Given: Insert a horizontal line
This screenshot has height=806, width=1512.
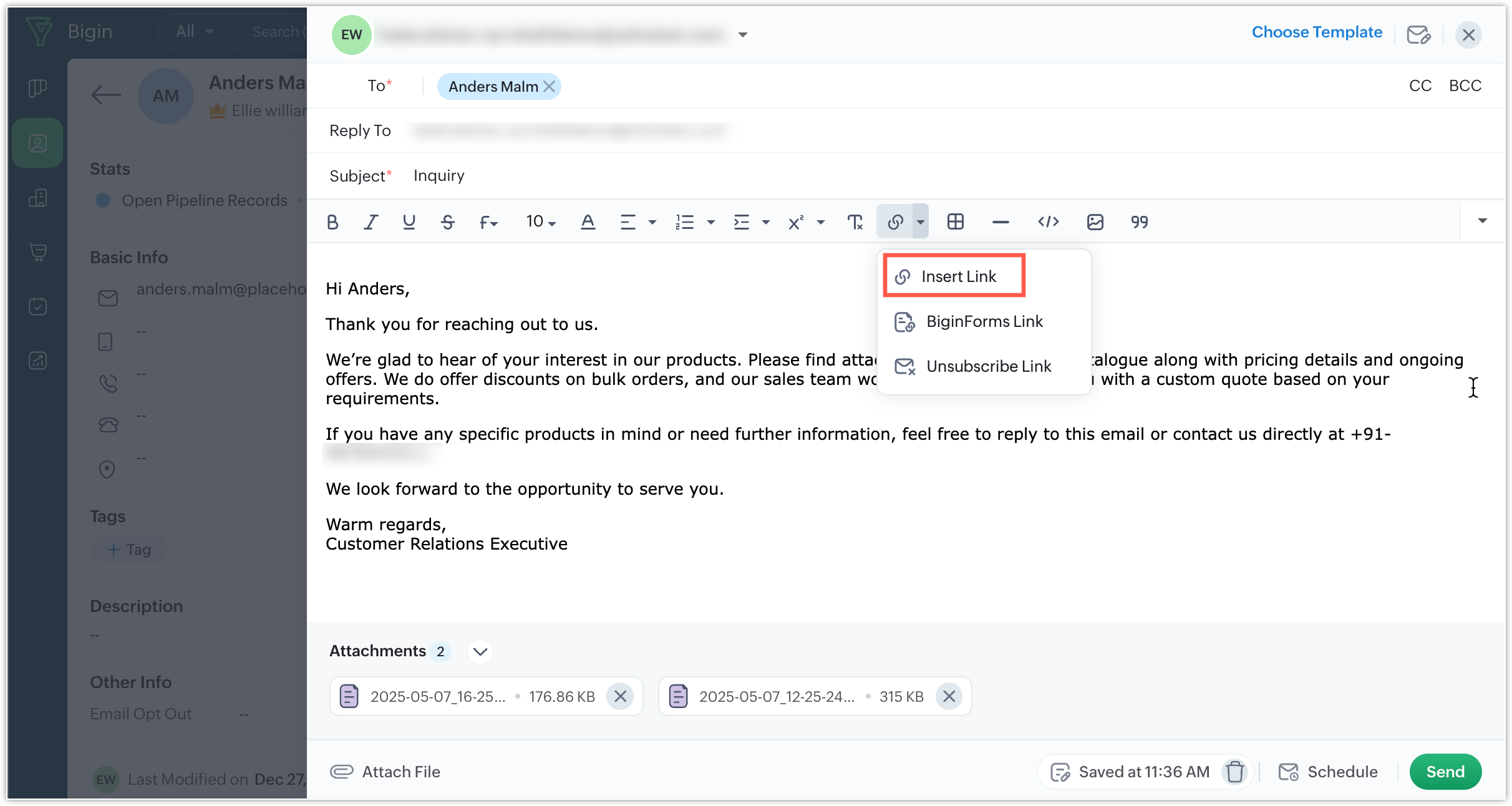Looking at the screenshot, I should click(x=1000, y=222).
